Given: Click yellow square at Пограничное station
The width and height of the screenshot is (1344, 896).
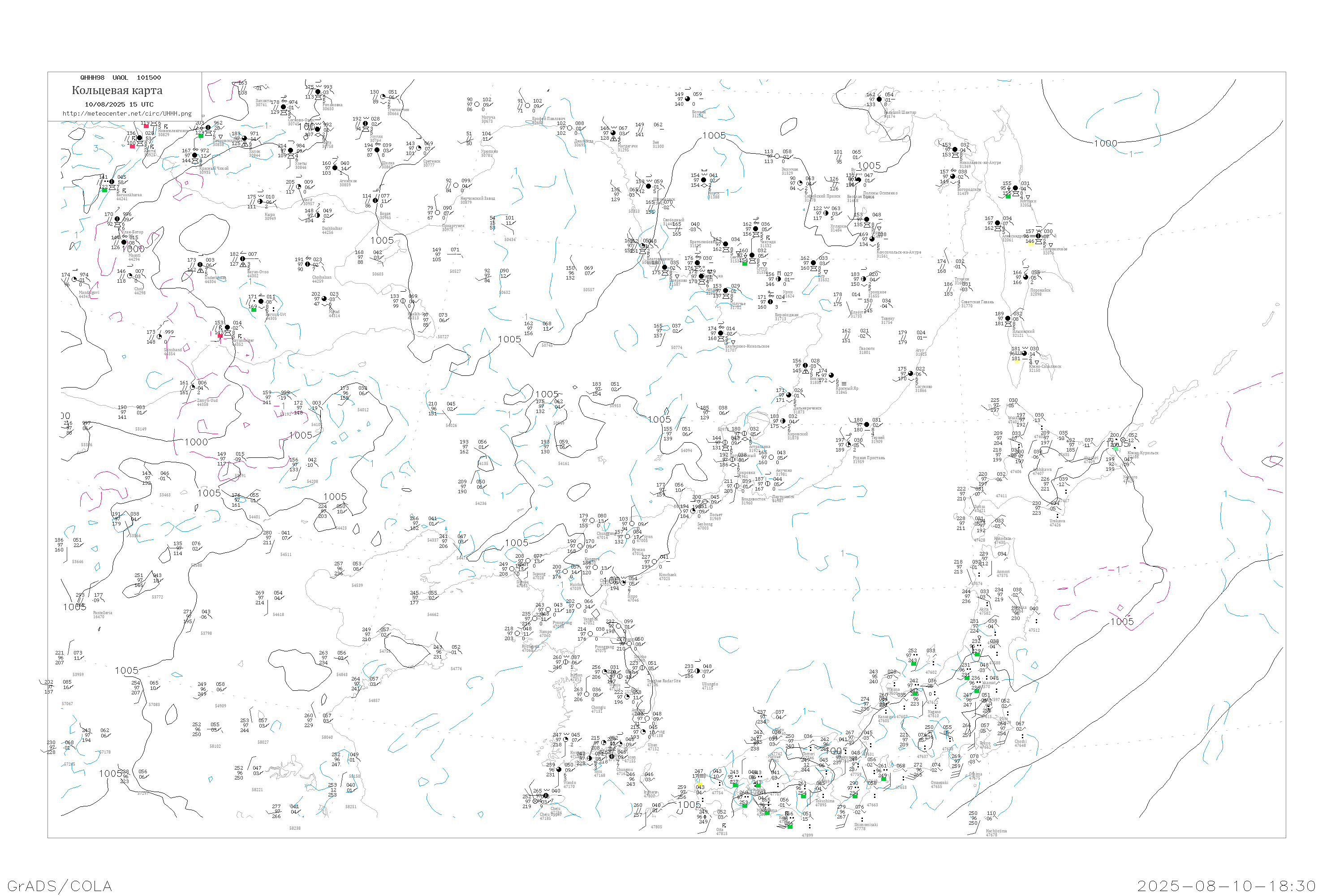Looking at the screenshot, I should (1031, 244).
